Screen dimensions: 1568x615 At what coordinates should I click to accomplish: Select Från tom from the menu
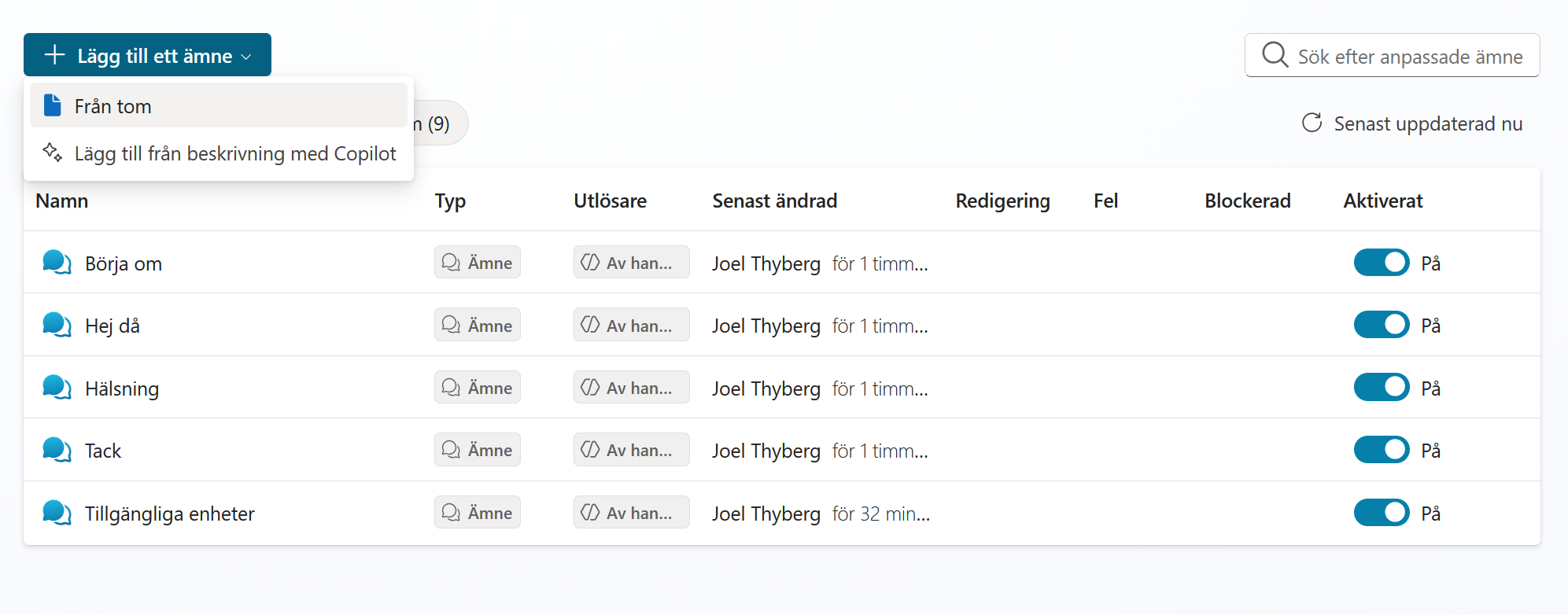pyautogui.click(x=219, y=105)
